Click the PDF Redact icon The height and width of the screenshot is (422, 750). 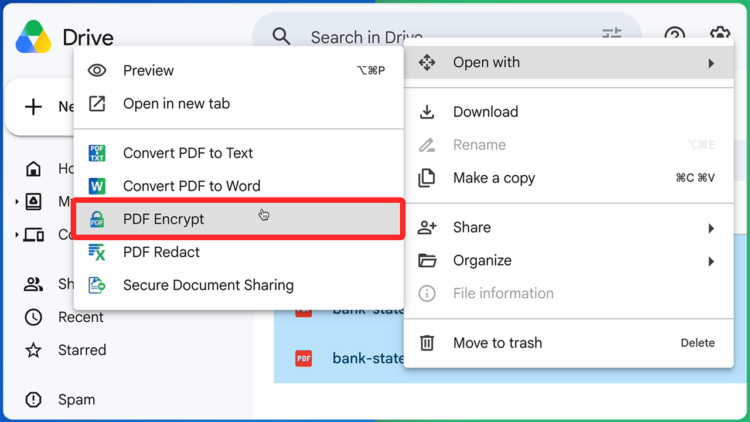tap(97, 252)
